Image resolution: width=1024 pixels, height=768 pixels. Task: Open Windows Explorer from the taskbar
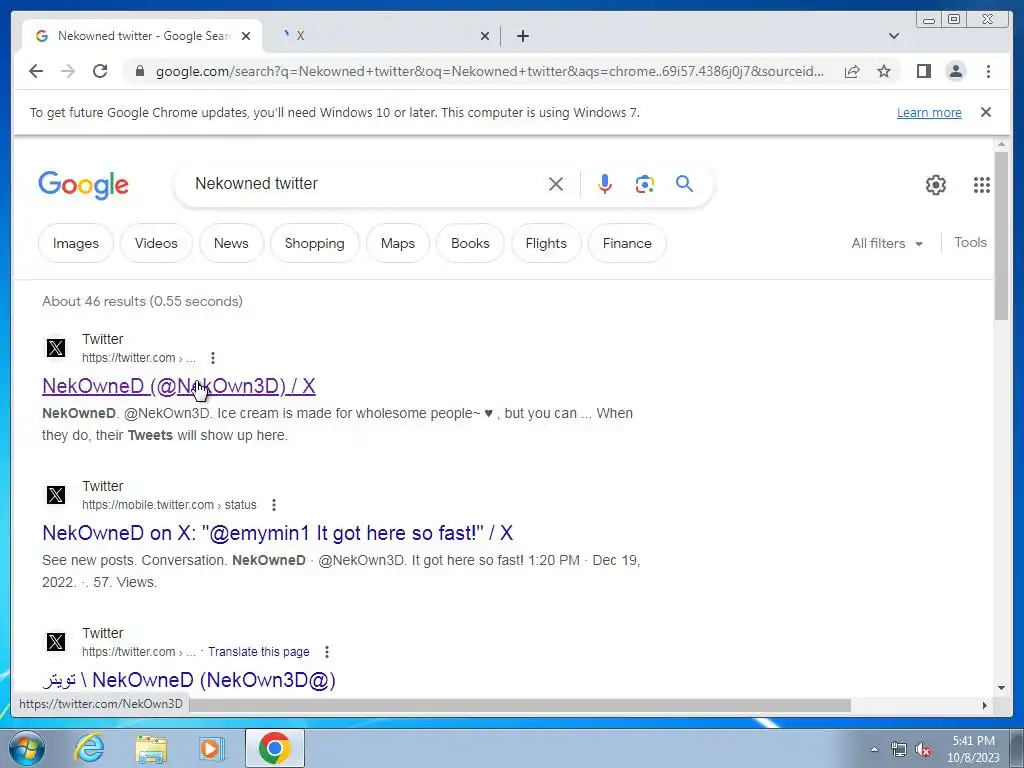[151, 749]
